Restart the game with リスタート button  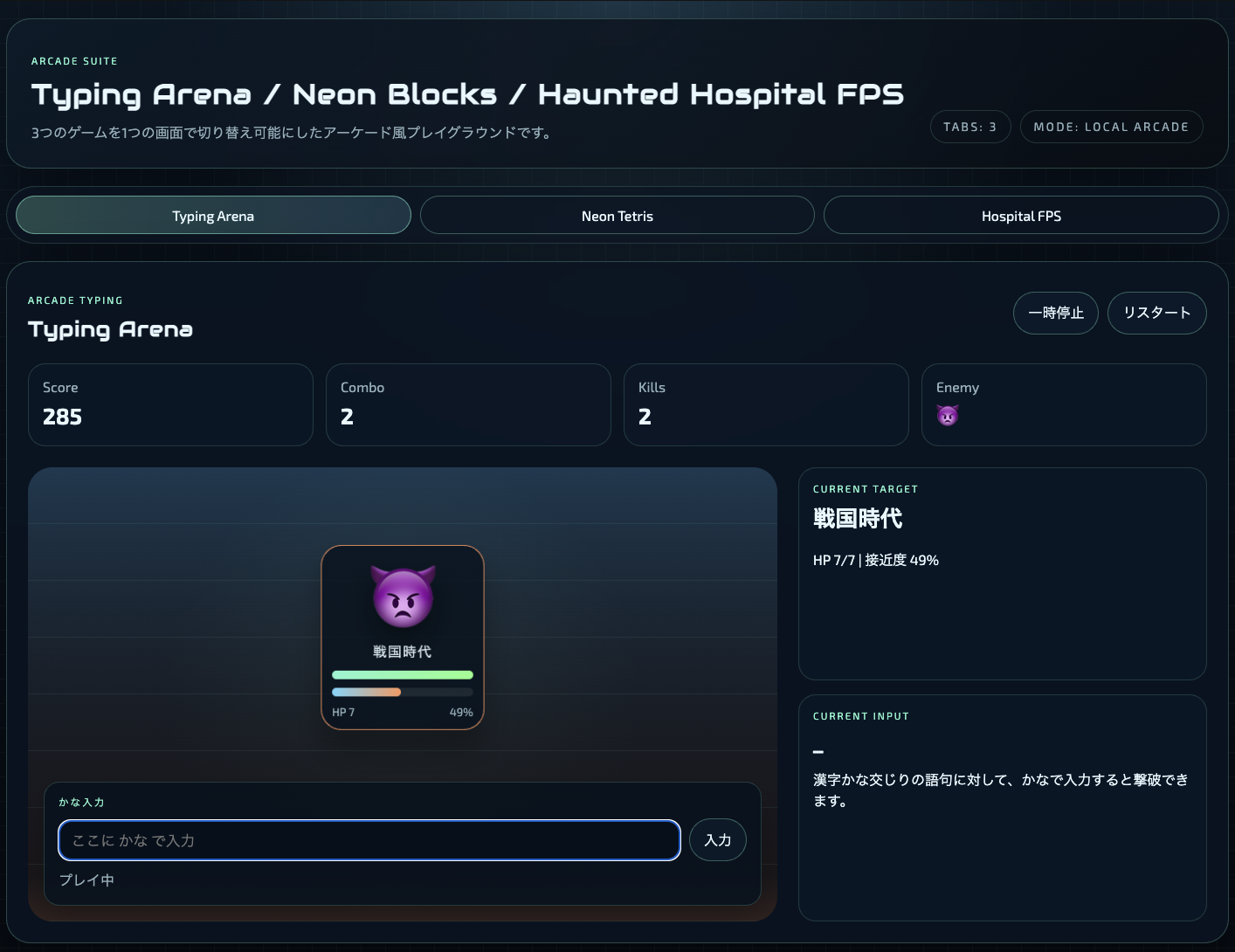(1156, 313)
